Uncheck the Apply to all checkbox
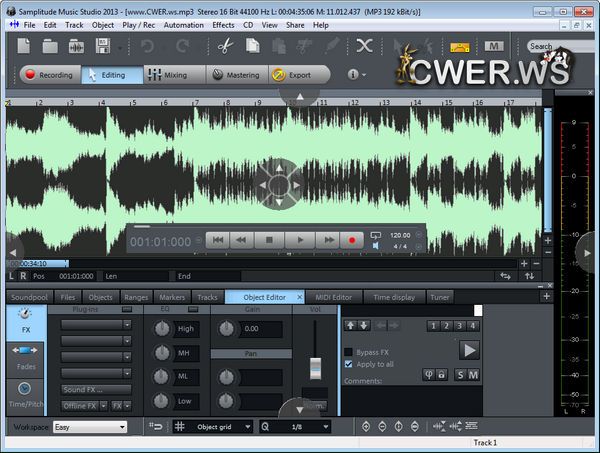Viewport: 600px width, 453px height. (x=348, y=364)
